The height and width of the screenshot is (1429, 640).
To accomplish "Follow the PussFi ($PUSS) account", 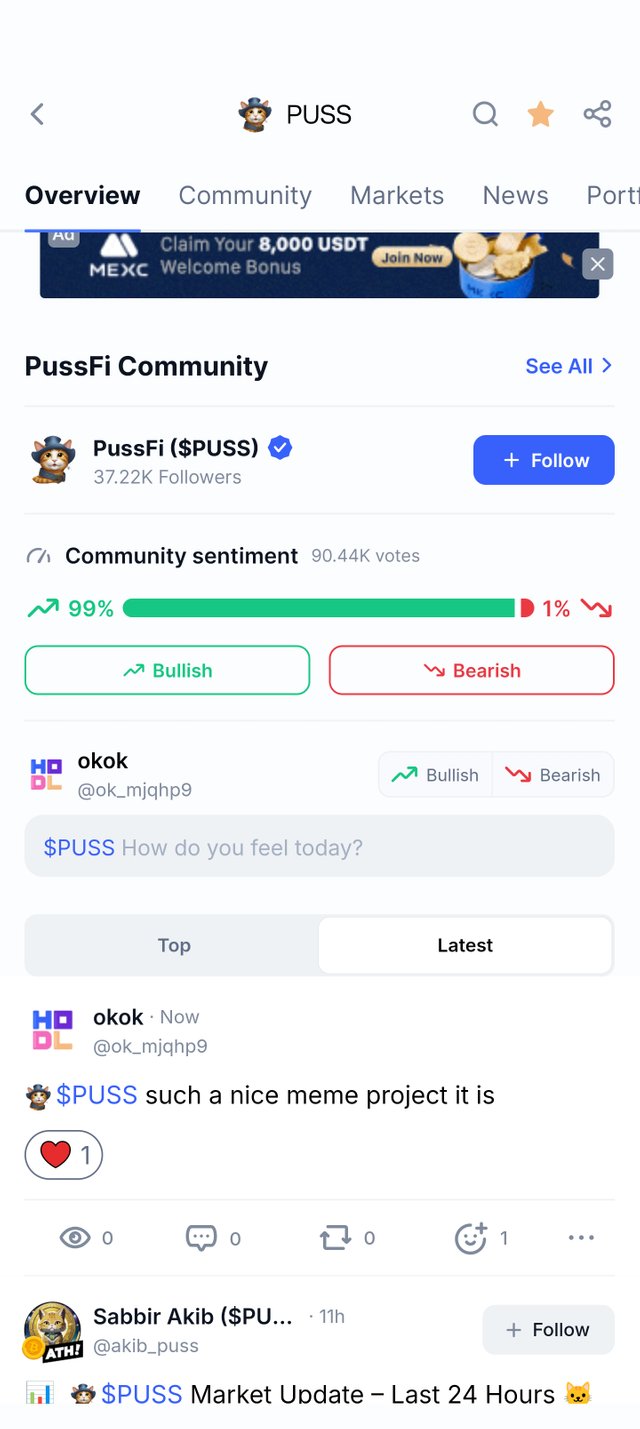I will coord(544,460).
